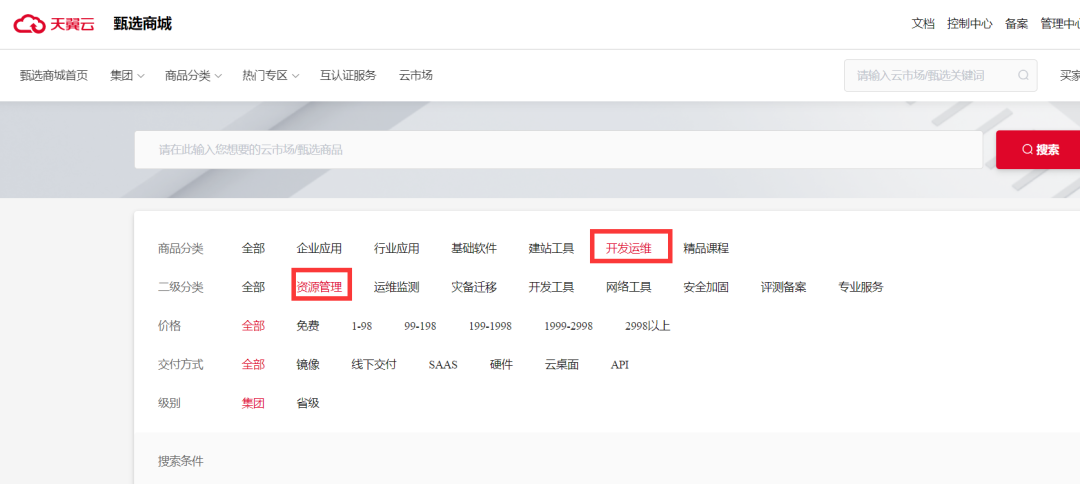Select the 专业服务 subcategory
The height and width of the screenshot is (484, 1080).
point(860,287)
